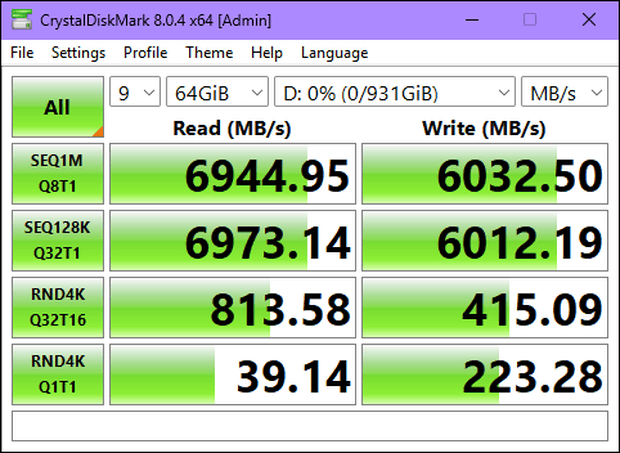This screenshot has width=620, height=453.
Task: Run the RND4K Q32T16 benchmark
Action: [58, 308]
